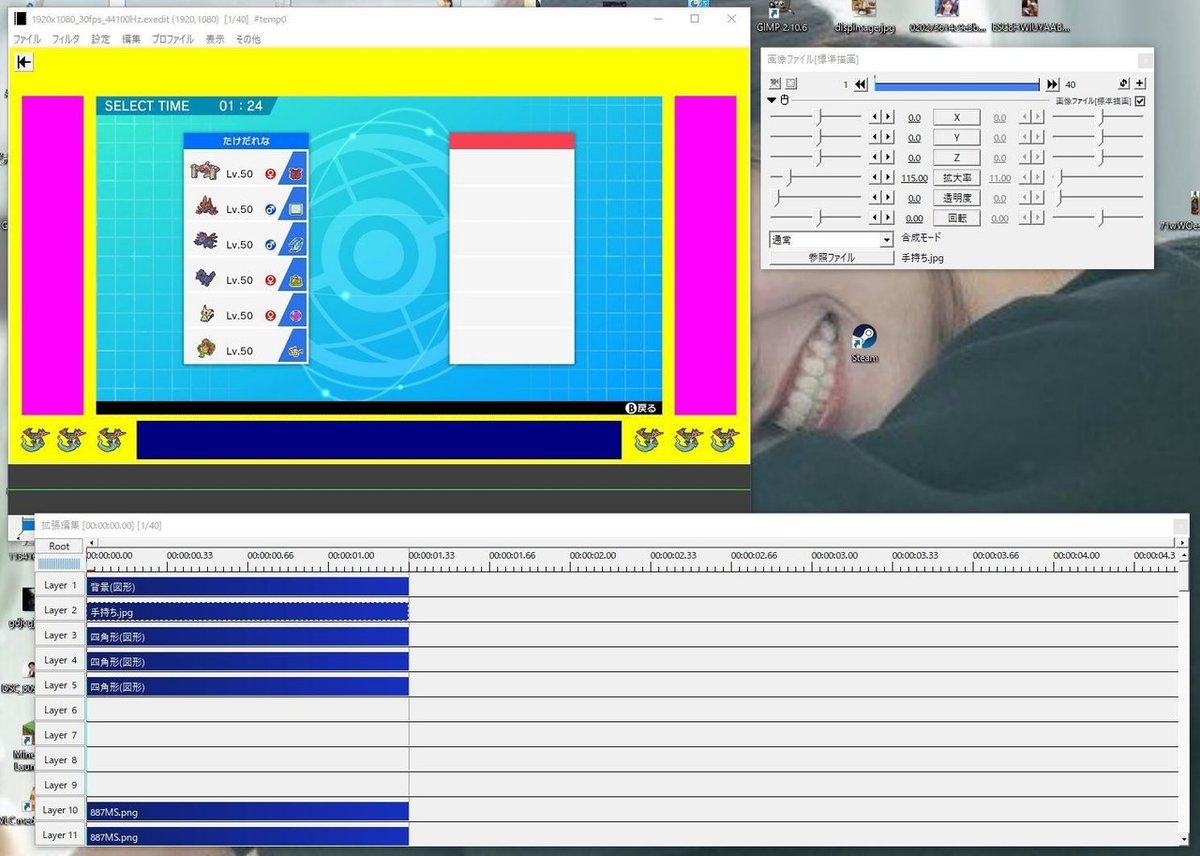Toggle visibility of Layer 4
The height and width of the screenshot is (856, 1200).
coord(60,660)
